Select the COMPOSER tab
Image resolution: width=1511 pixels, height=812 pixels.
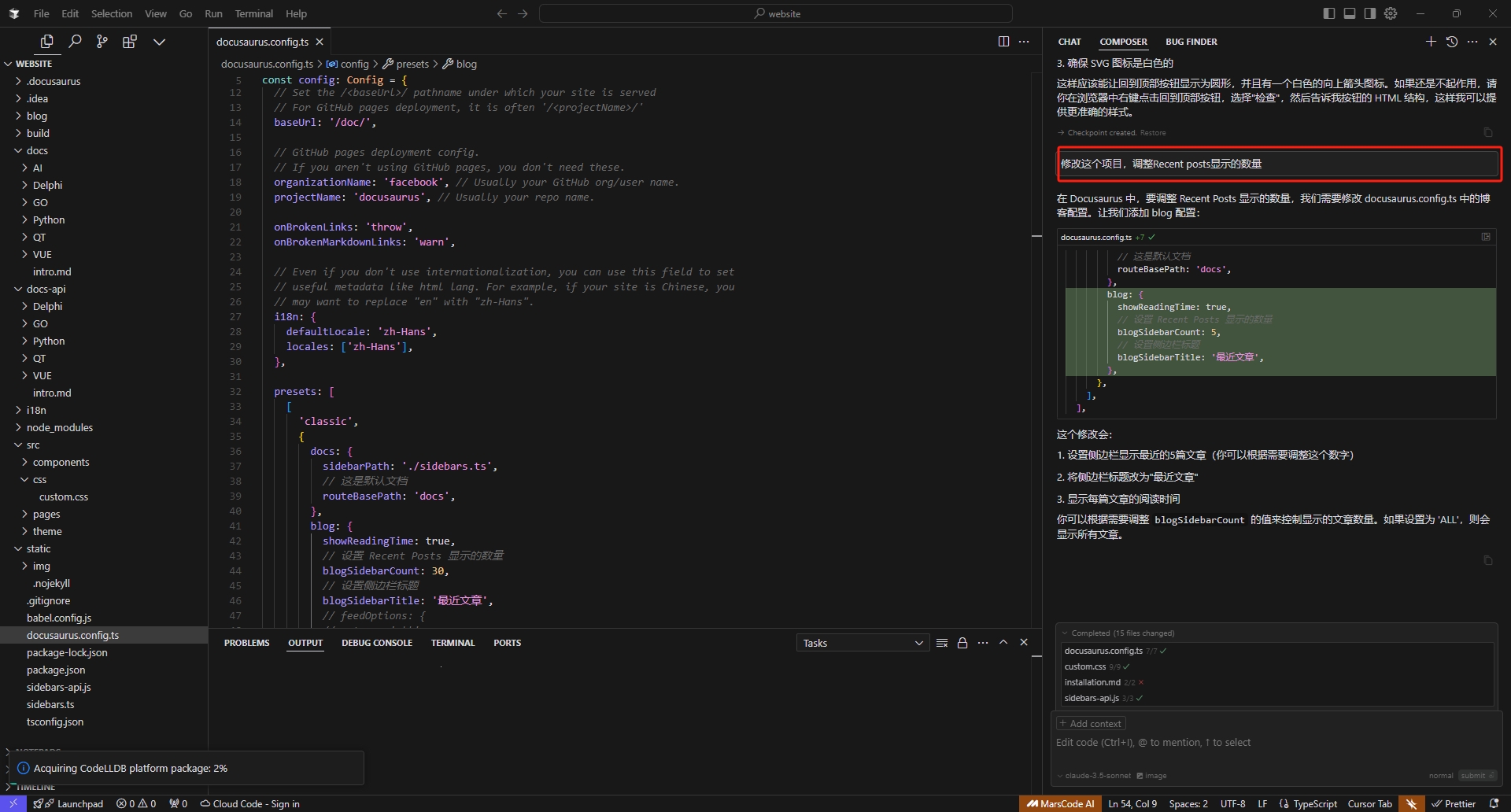coord(1123,42)
